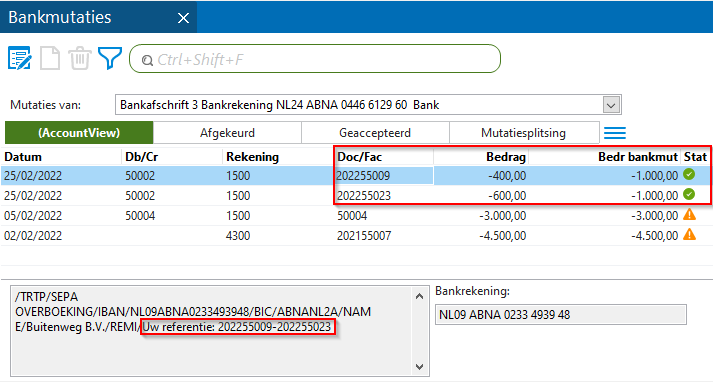Select date 05/02/2022 row
Screen dimensions: 713x382
point(33,216)
